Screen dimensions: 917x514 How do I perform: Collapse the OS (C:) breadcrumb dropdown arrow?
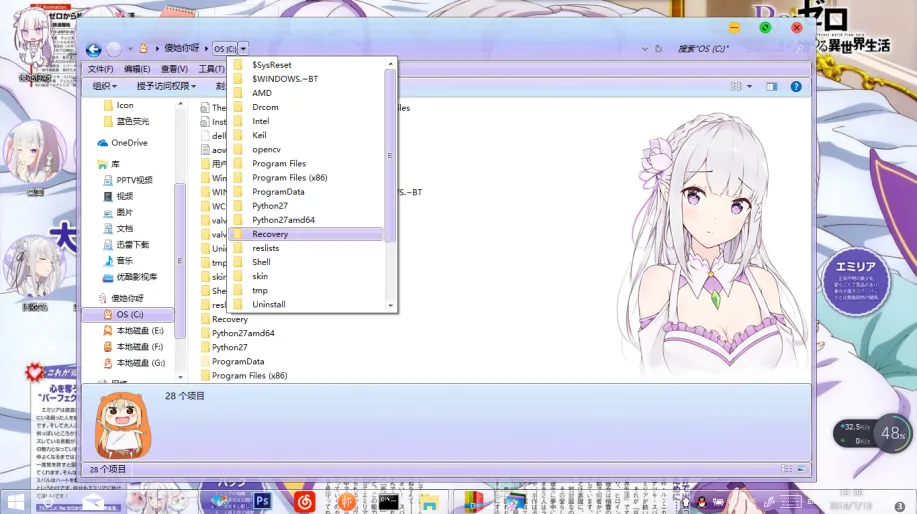(x=243, y=49)
